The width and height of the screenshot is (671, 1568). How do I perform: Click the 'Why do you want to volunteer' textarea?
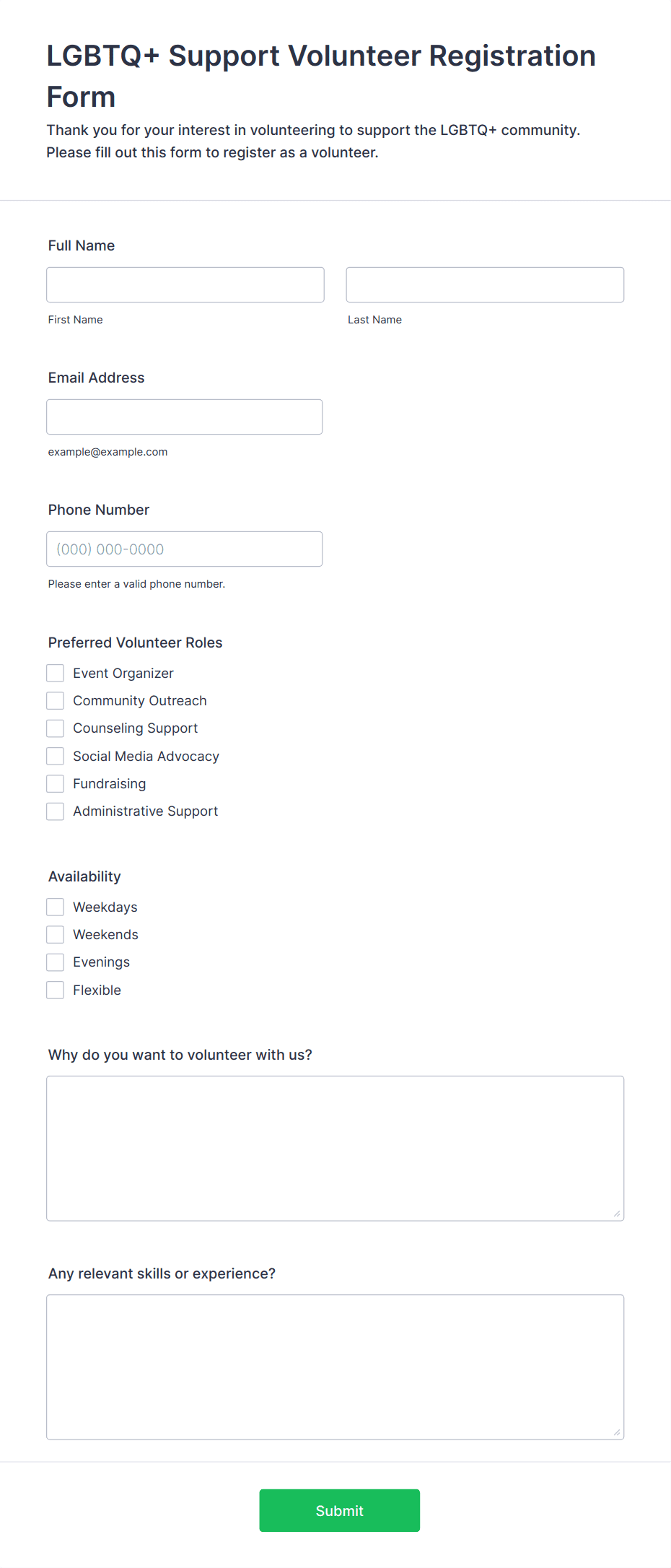click(335, 1149)
